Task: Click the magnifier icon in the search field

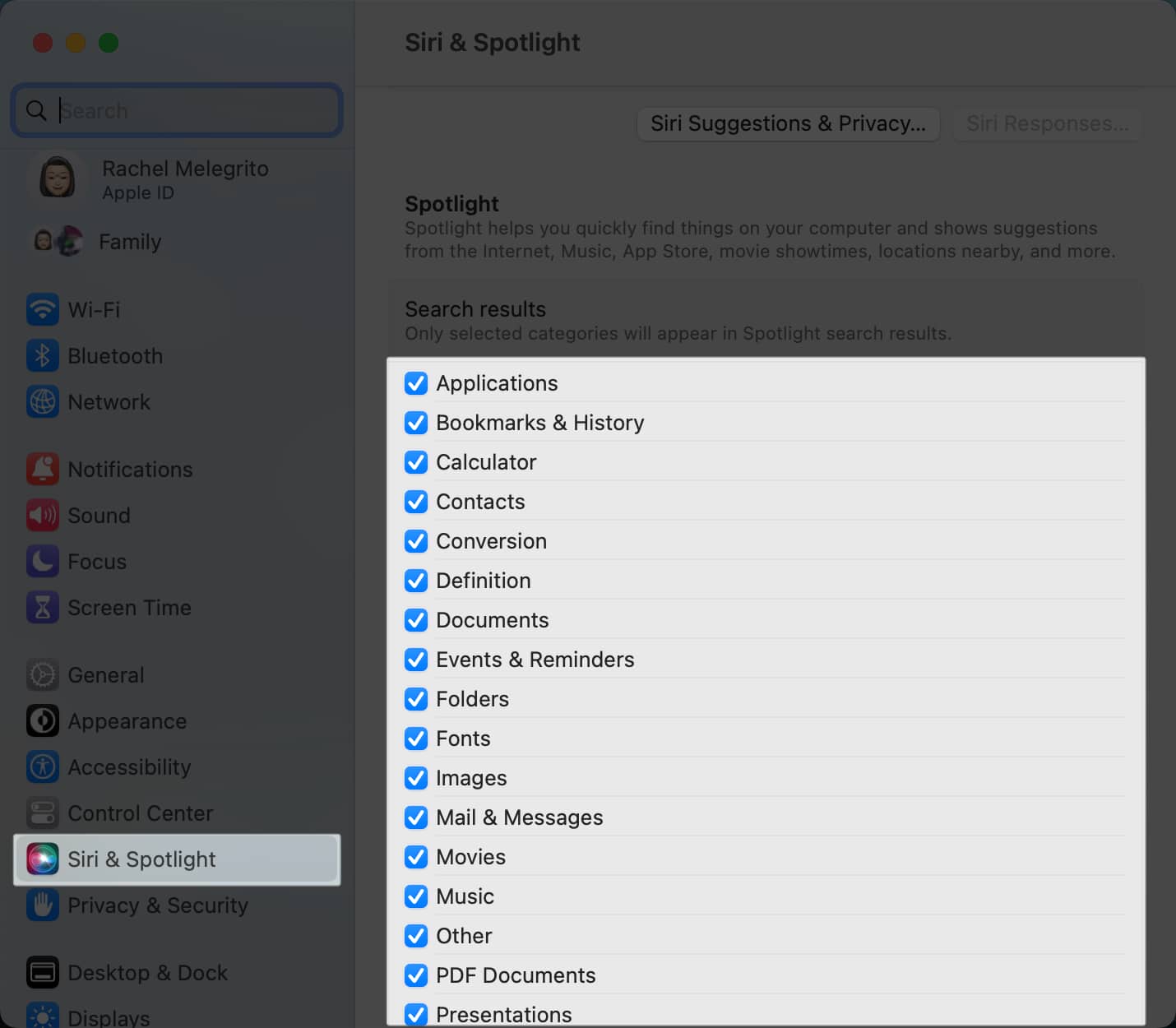Action: [36, 110]
